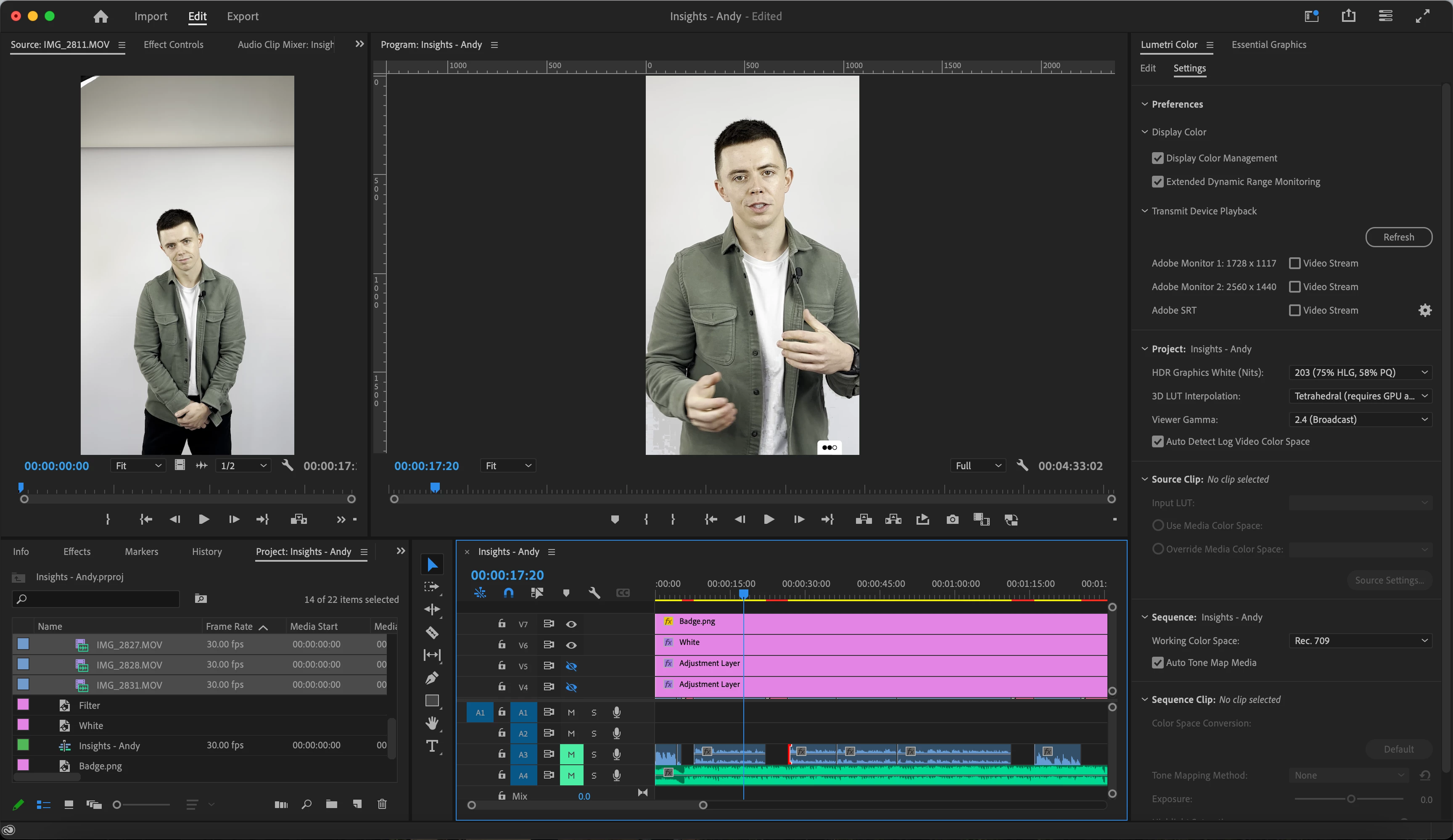
Task: Unmute audio track A3
Action: (571, 754)
